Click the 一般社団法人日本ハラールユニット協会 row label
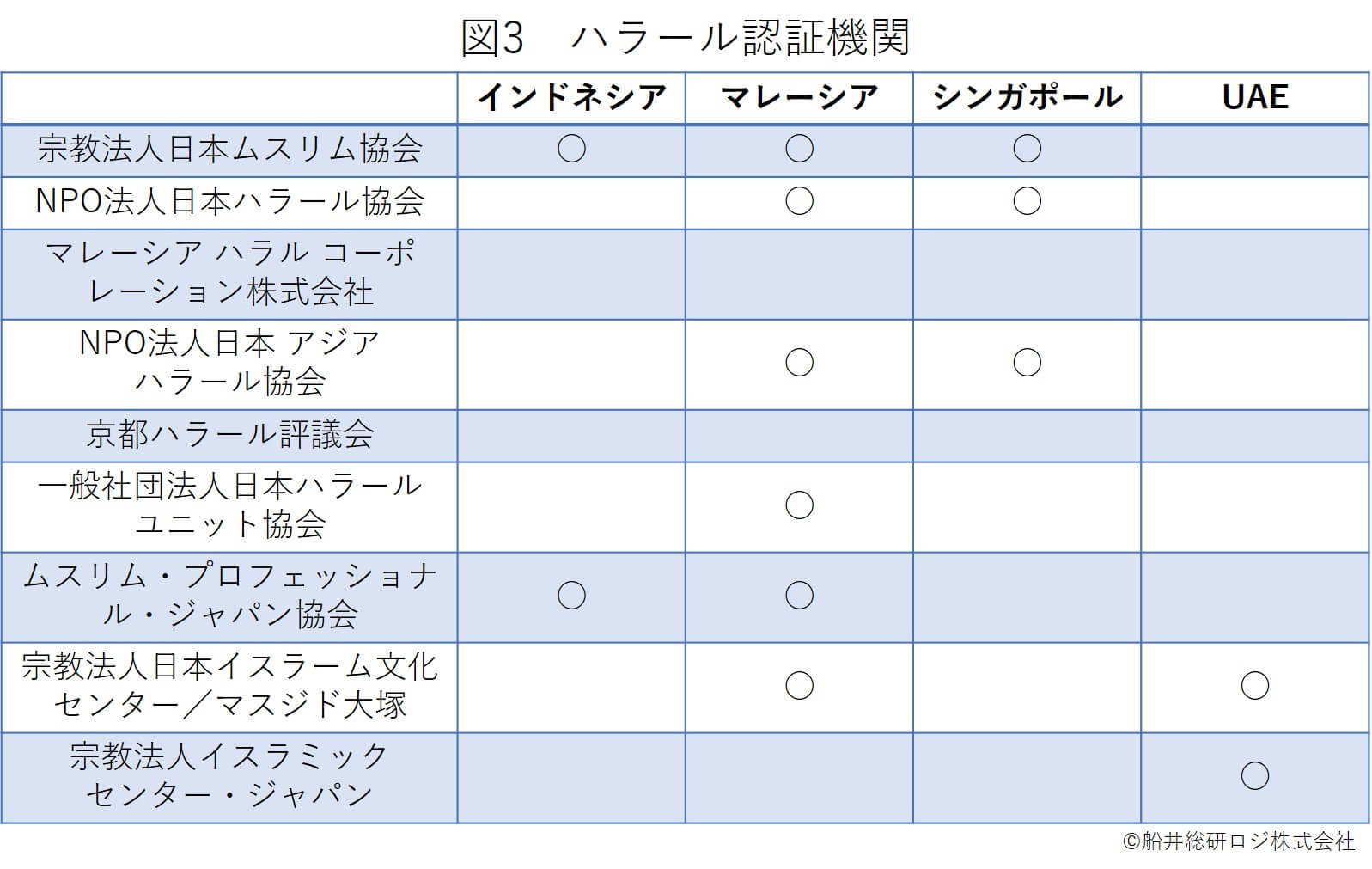Screen dimensions: 1372x869 point(229,505)
